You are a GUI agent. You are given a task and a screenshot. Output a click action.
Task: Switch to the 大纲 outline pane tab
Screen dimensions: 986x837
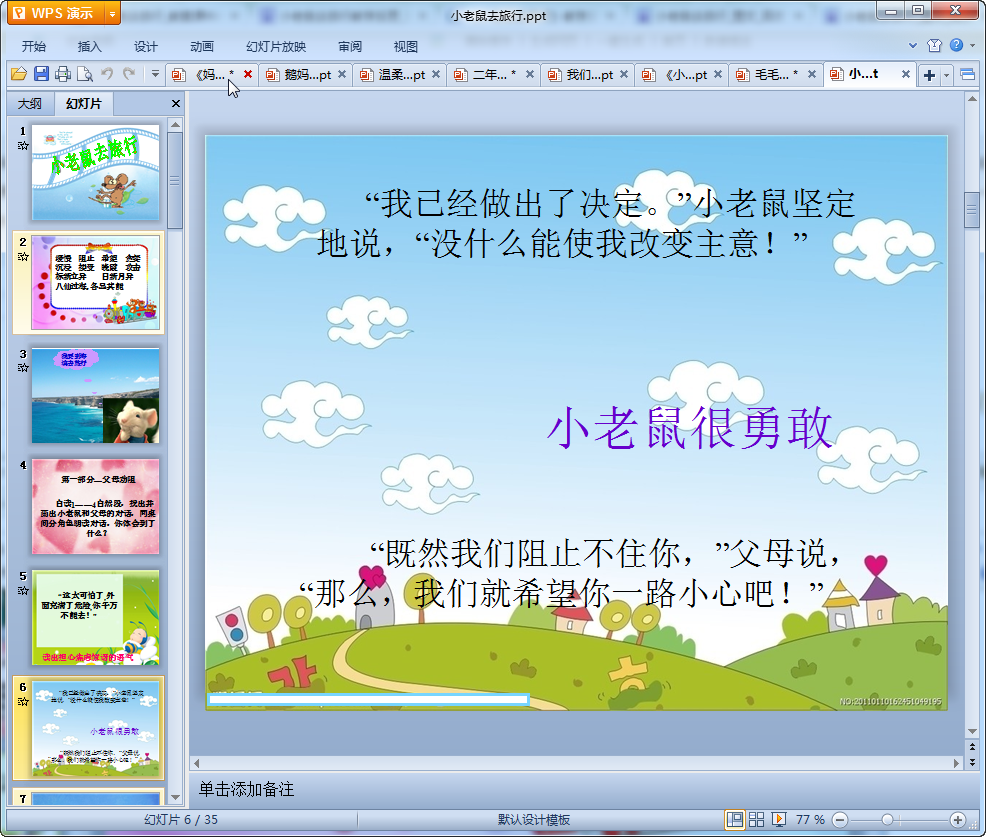click(30, 104)
